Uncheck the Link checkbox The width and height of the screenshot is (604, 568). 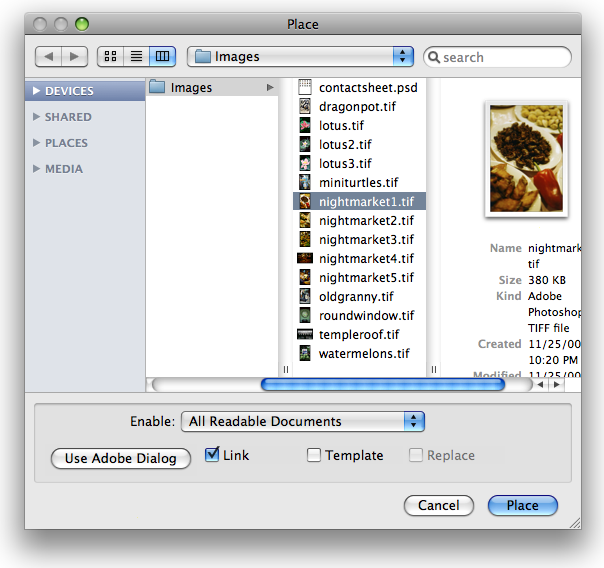coord(212,455)
